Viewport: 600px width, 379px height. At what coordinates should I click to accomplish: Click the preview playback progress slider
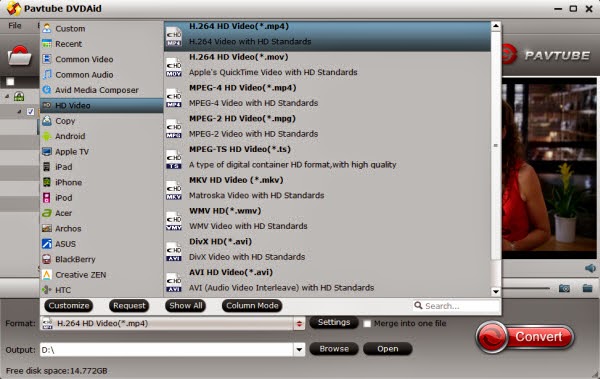coord(527,288)
